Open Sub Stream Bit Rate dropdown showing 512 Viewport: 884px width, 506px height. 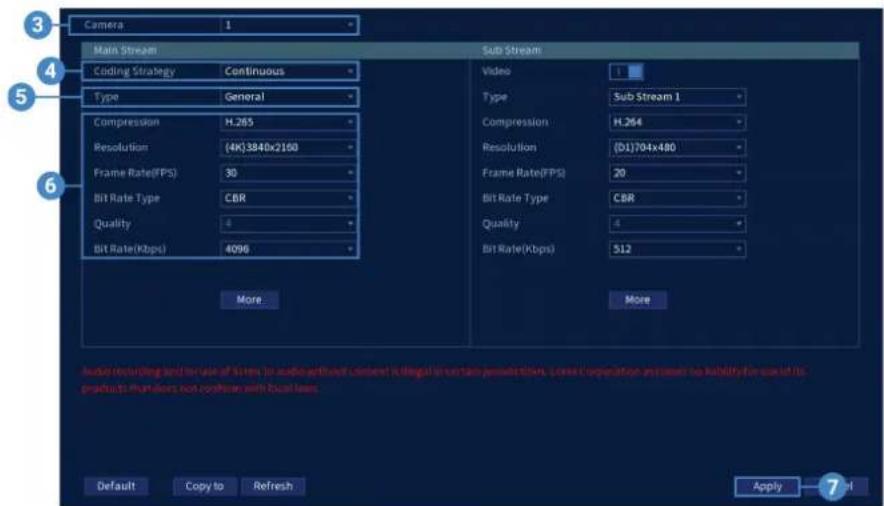(x=677, y=249)
